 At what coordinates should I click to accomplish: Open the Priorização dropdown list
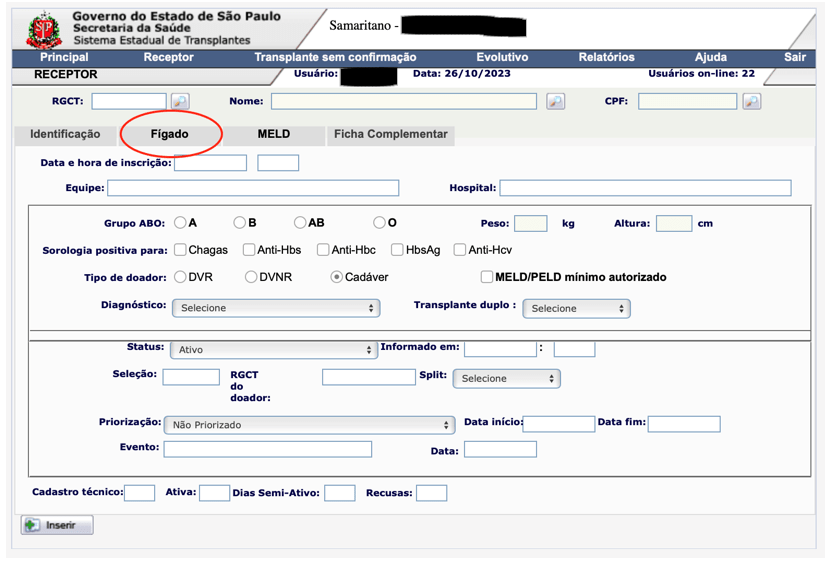click(309, 425)
